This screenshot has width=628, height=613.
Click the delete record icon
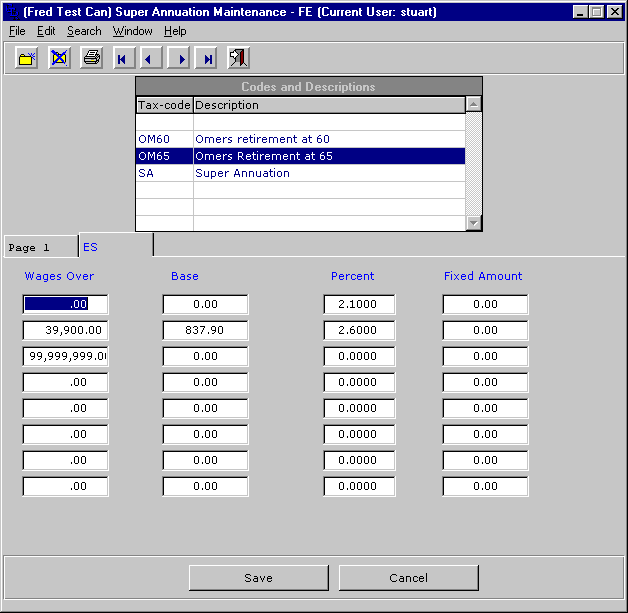pos(59,59)
